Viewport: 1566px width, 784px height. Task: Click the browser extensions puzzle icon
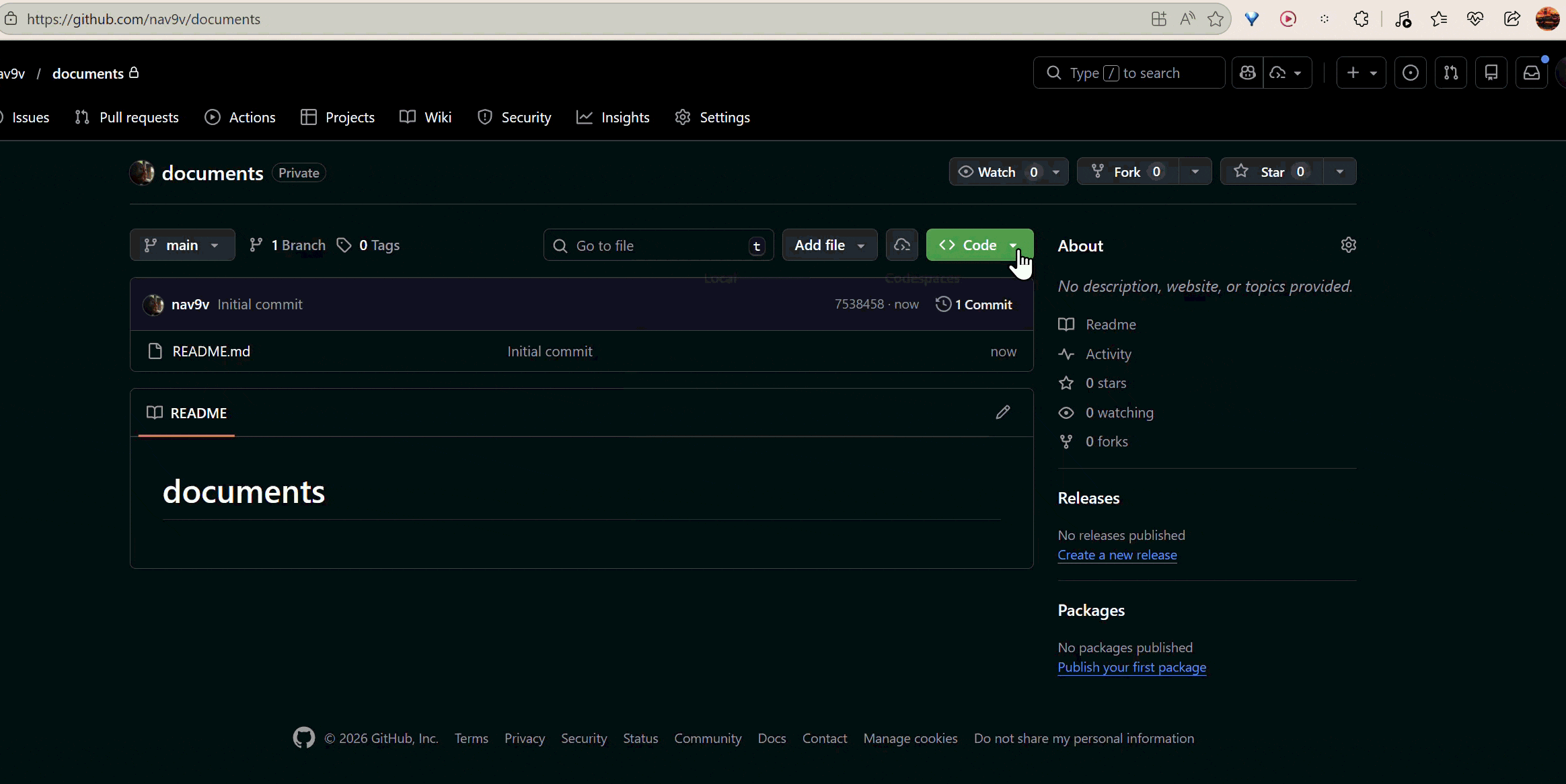pos(1362,19)
